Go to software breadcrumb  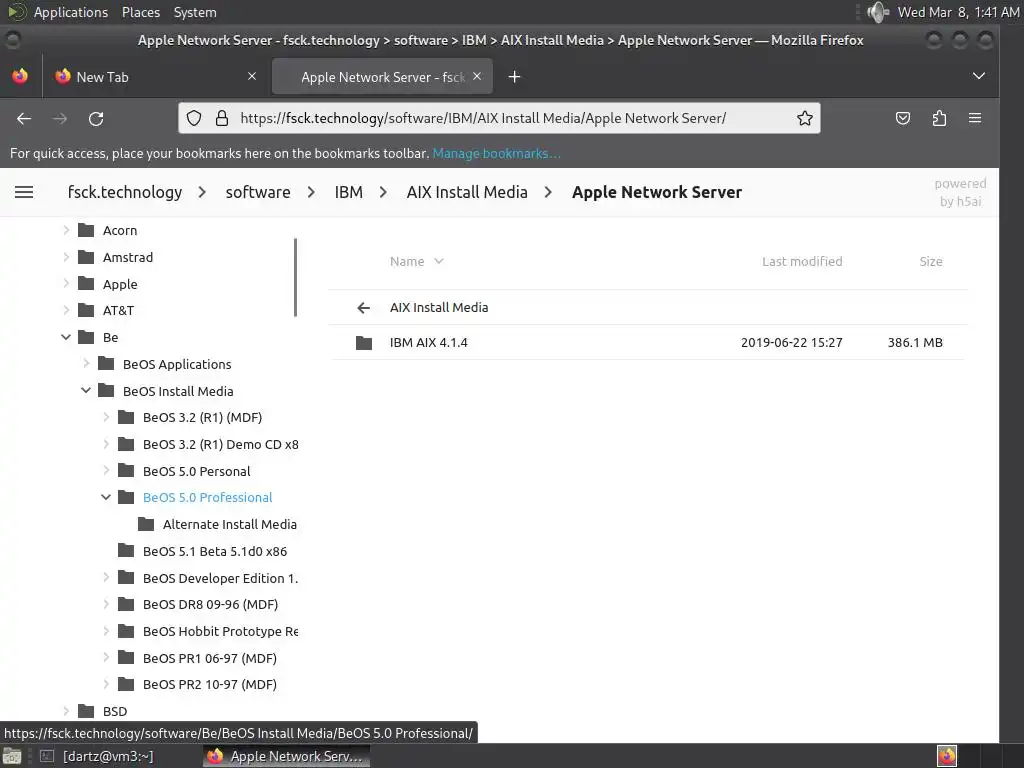(x=258, y=192)
